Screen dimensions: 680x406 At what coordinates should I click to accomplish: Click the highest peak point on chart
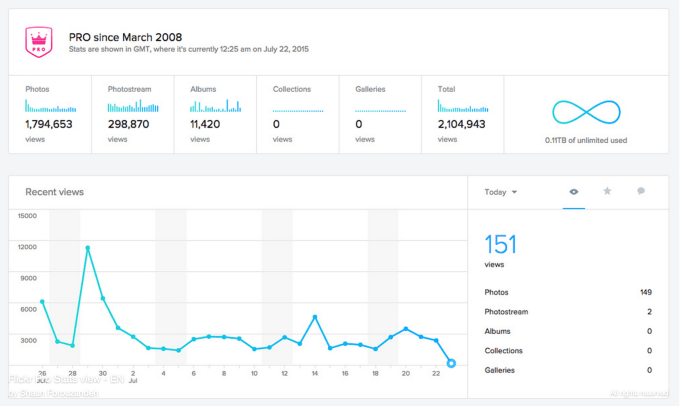coord(88,247)
